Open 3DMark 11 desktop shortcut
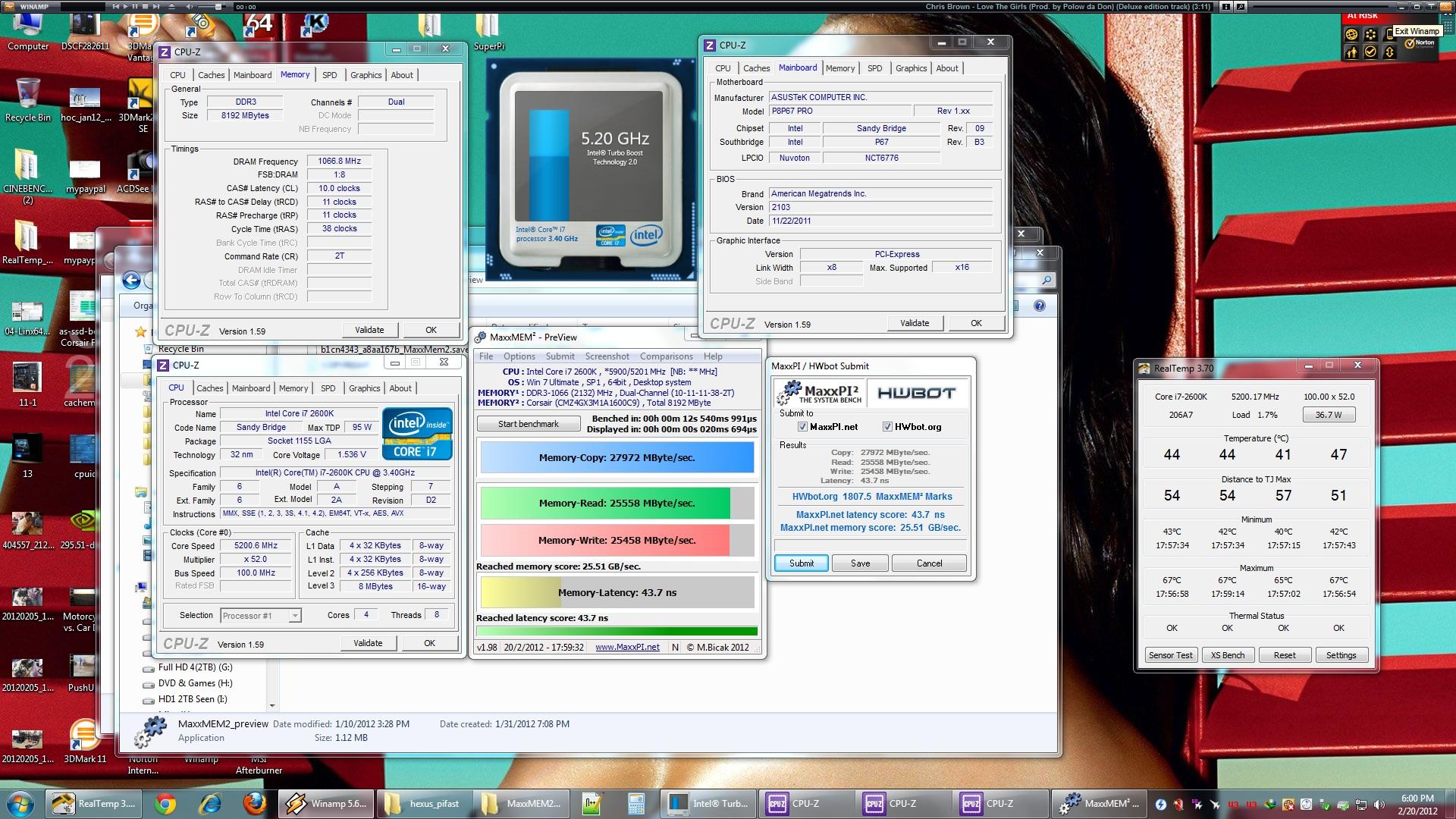The image size is (1456, 819). (85, 741)
